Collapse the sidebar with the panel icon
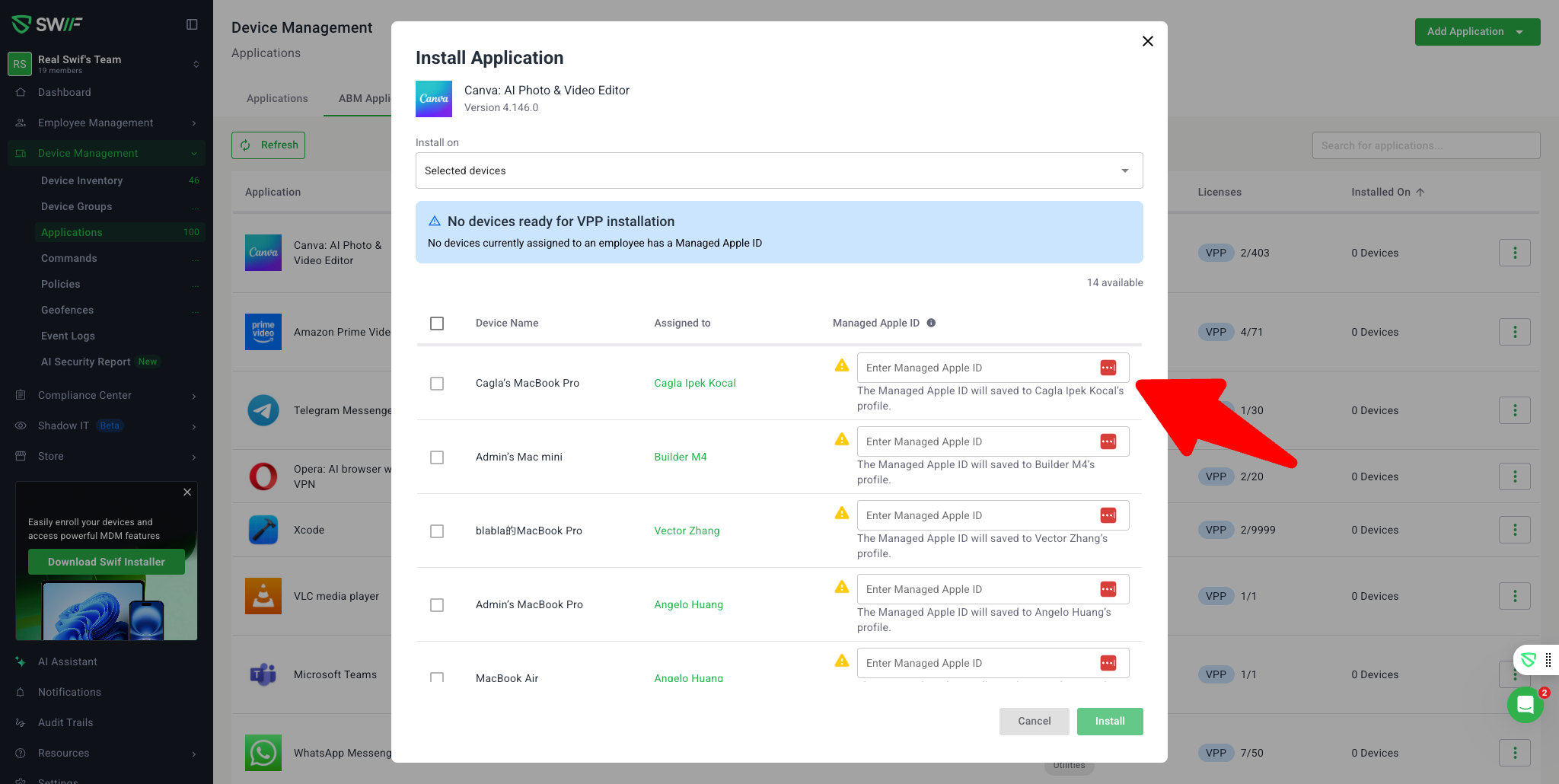The image size is (1559, 784). [192, 24]
